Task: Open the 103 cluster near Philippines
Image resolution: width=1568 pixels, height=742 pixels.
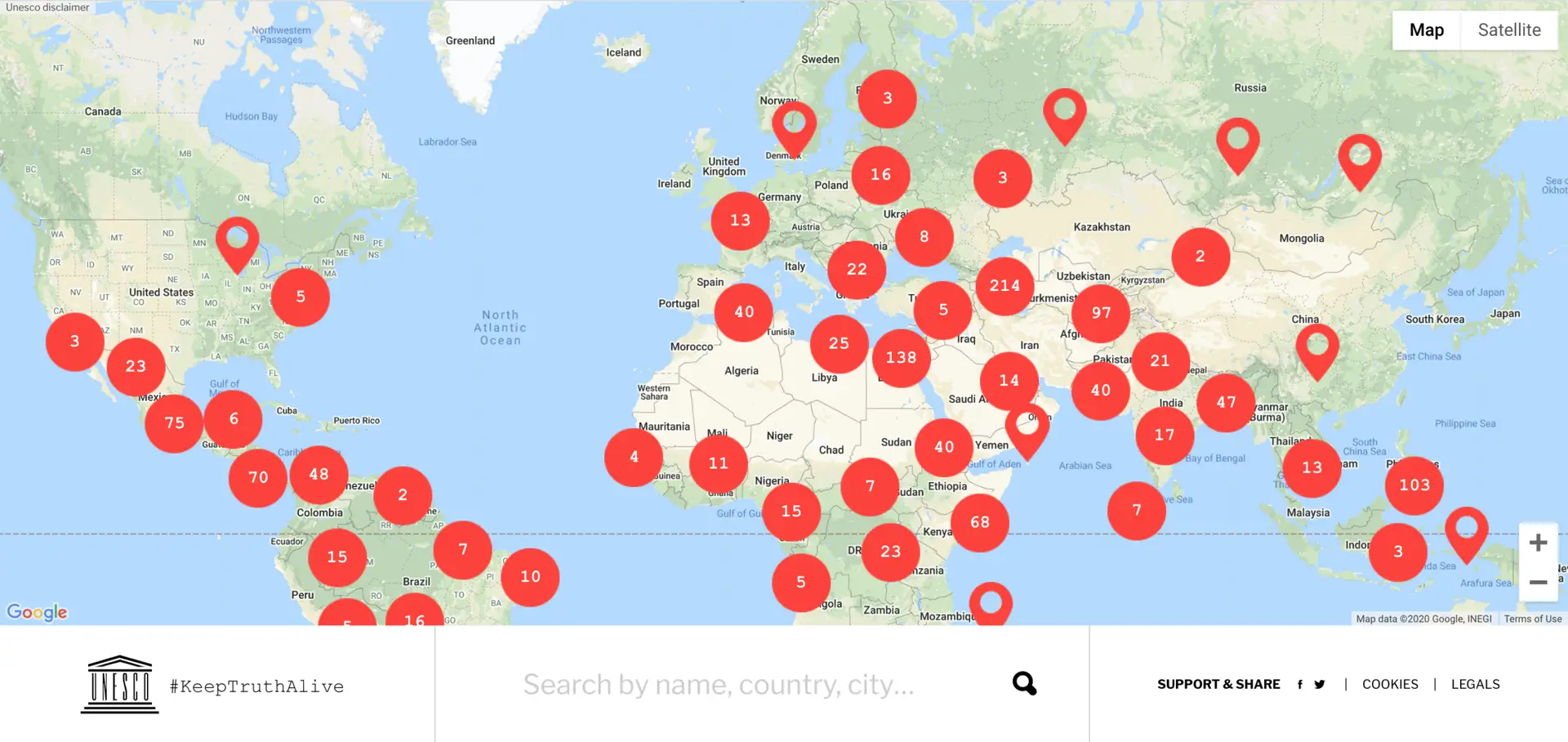Action: [1414, 485]
